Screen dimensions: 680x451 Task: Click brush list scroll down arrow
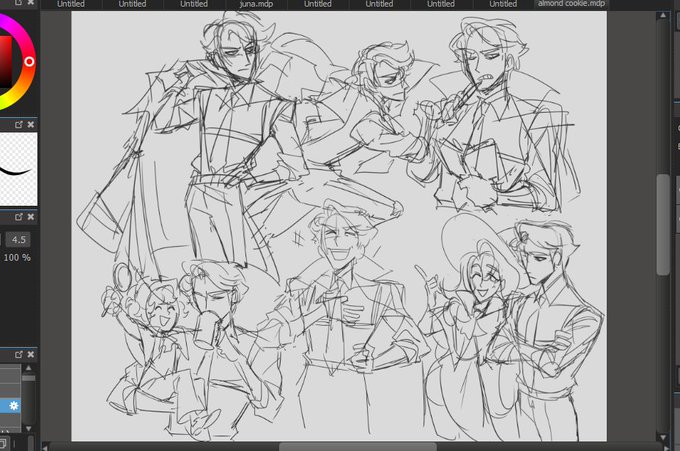click(x=28, y=428)
